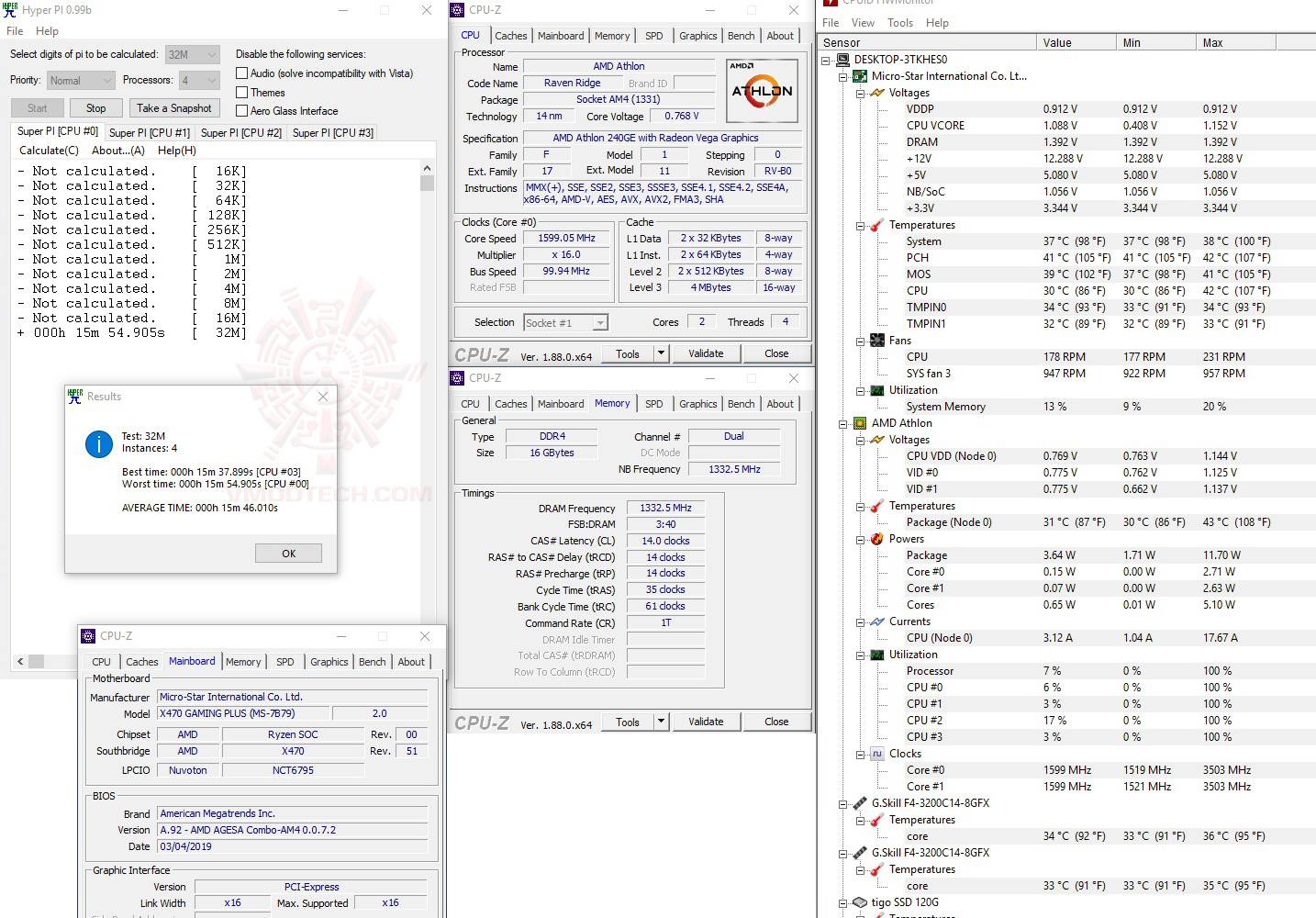
Task: Click the Start button in Hyper PI
Action: point(38,108)
